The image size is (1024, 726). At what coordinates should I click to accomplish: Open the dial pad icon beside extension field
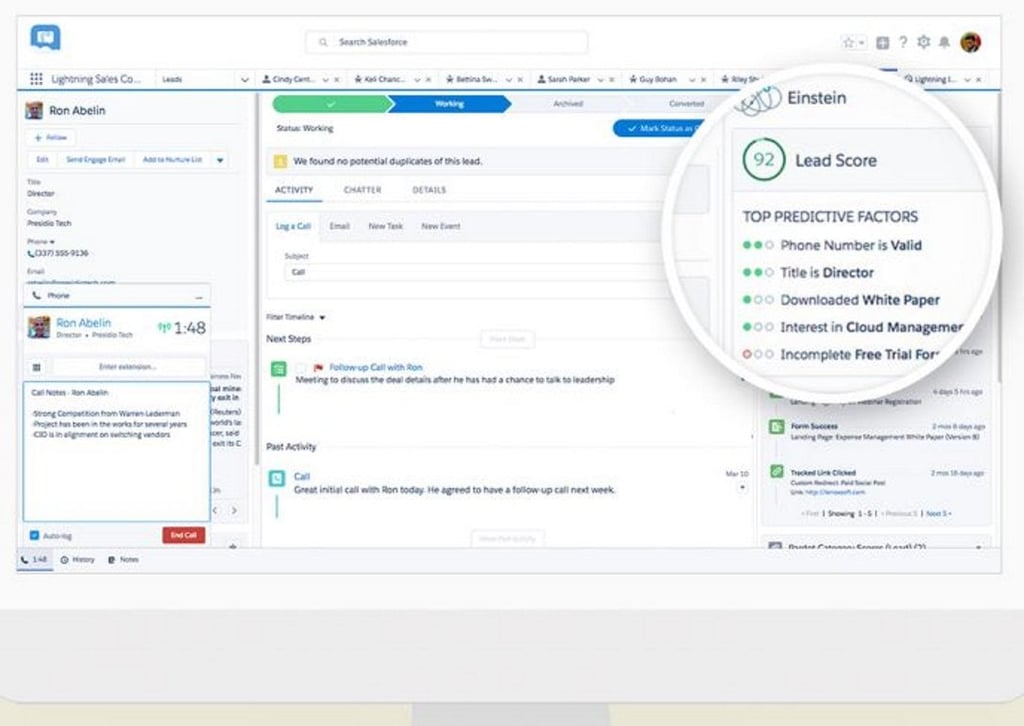pos(37,368)
